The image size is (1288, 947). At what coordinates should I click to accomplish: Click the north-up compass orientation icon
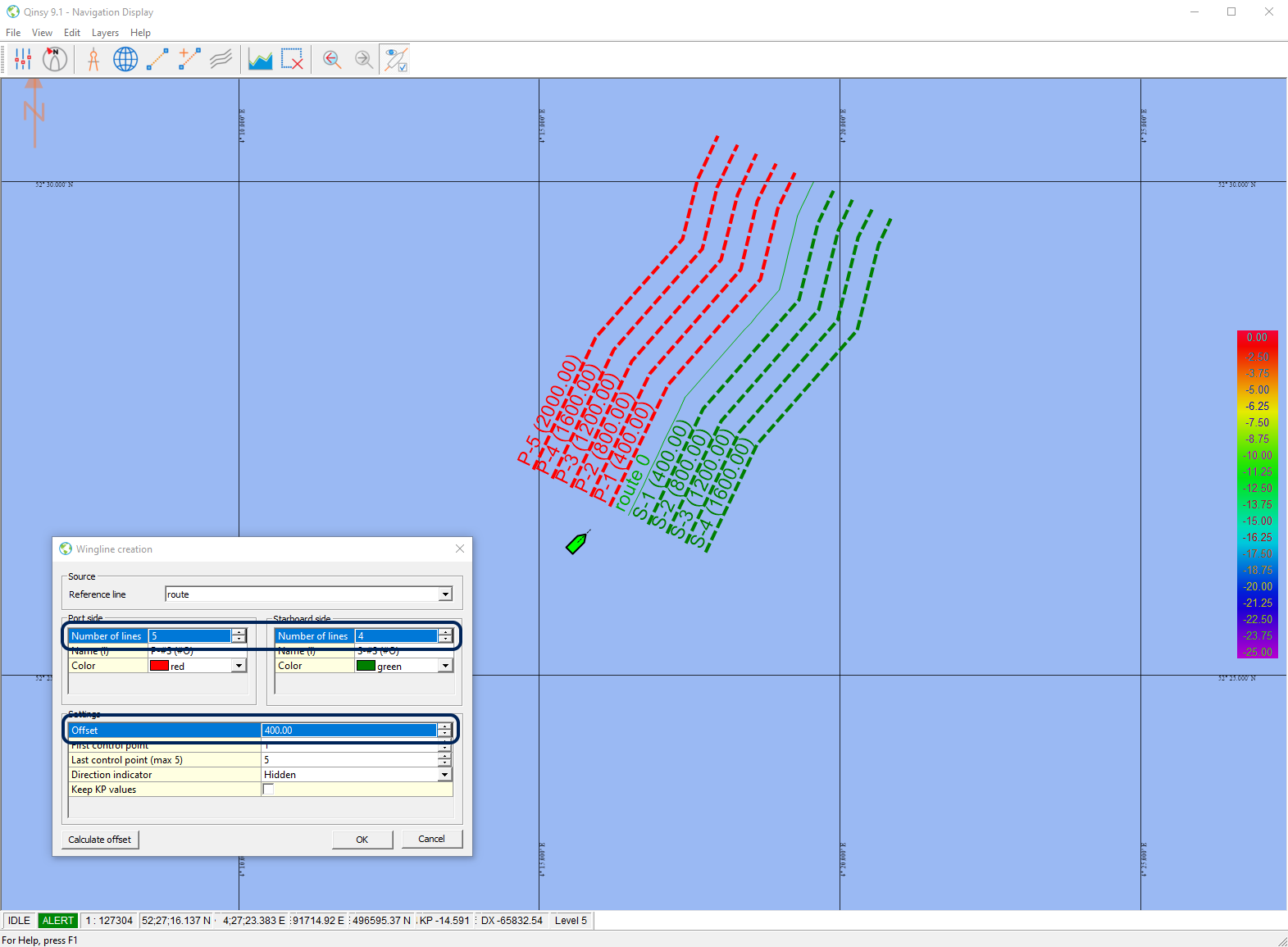55,59
